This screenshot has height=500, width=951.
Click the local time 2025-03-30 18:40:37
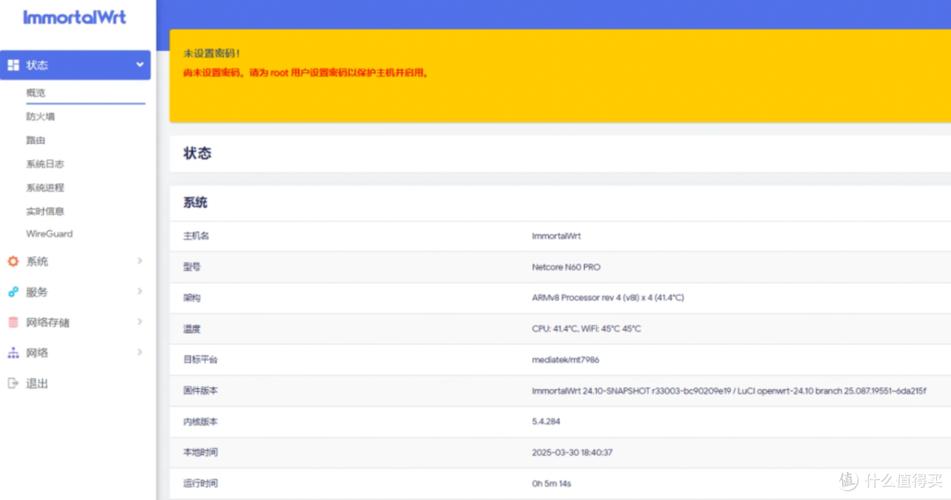[572, 453]
